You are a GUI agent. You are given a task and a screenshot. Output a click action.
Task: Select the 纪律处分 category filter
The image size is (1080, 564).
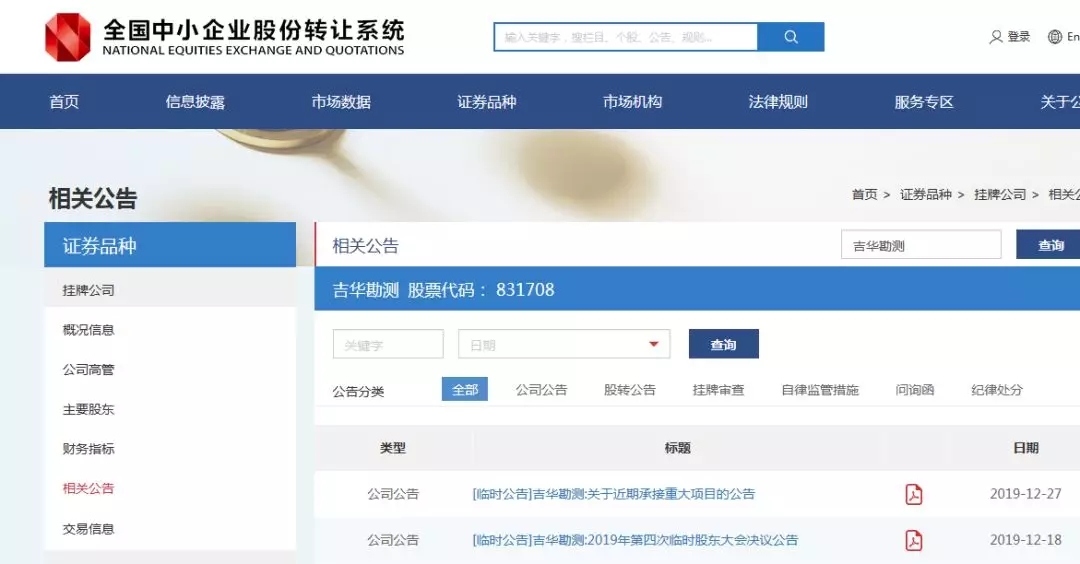pos(997,390)
